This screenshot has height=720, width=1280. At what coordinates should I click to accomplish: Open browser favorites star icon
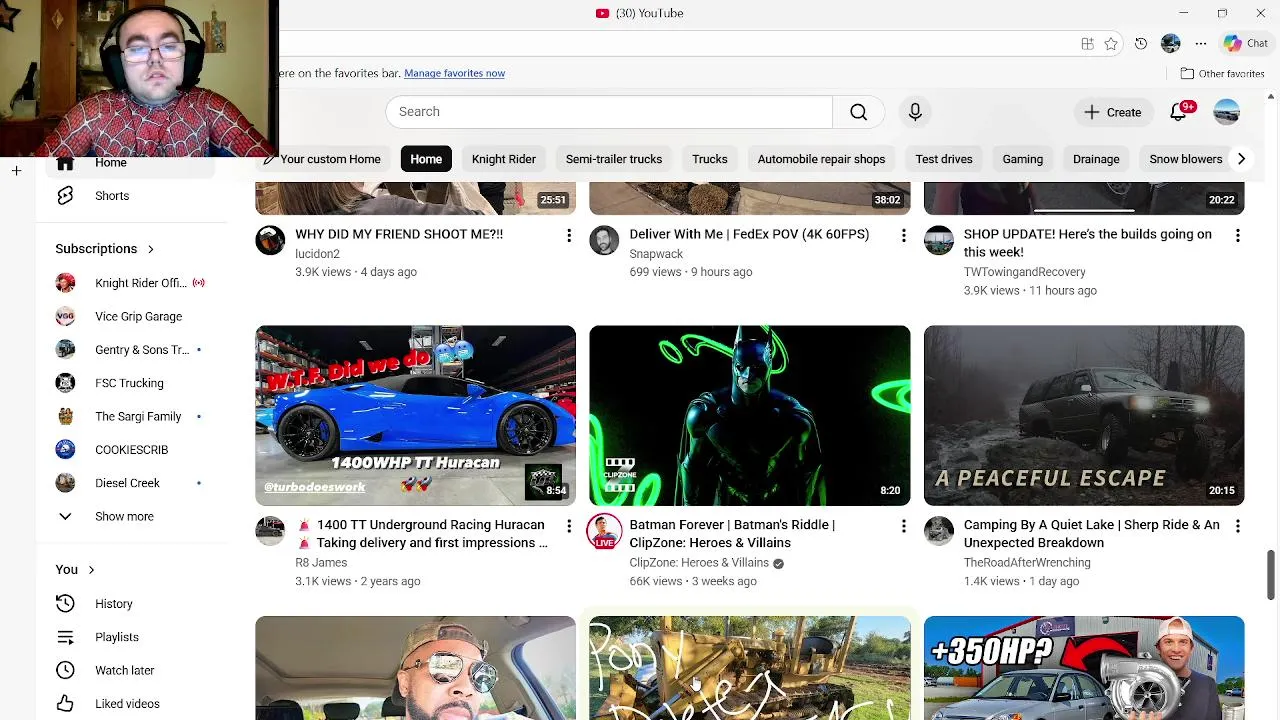[1111, 44]
